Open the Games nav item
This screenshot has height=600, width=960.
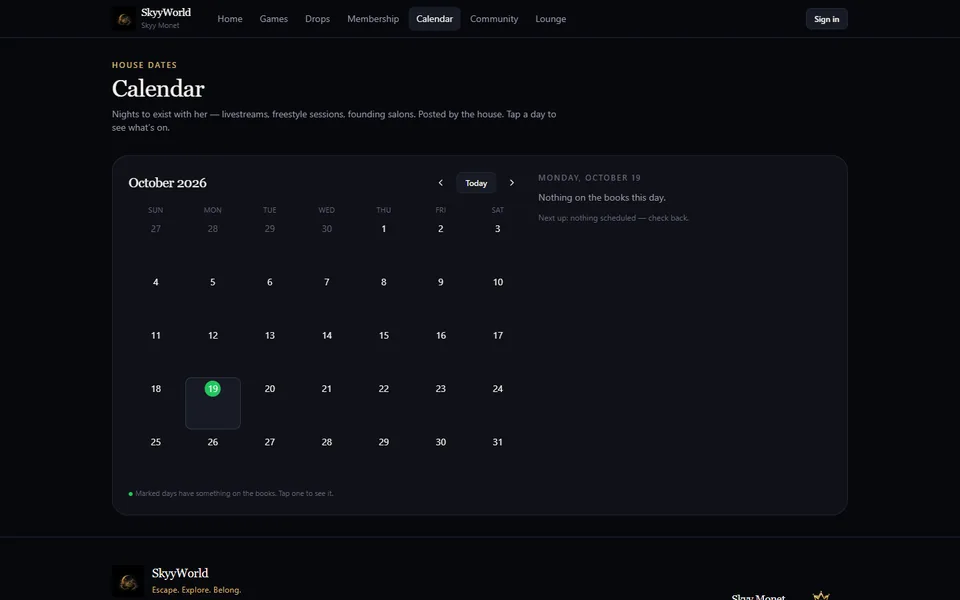[274, 19]
